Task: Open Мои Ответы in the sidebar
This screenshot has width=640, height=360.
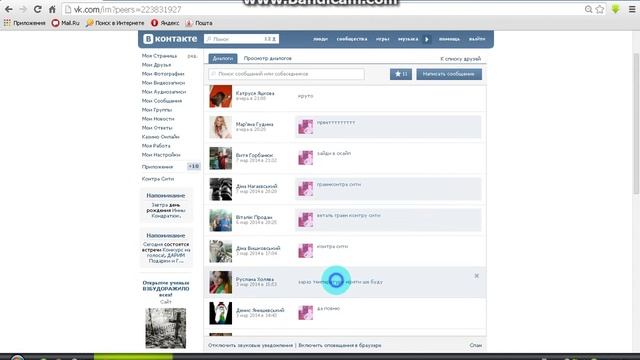Action: (x=157, y=128)
